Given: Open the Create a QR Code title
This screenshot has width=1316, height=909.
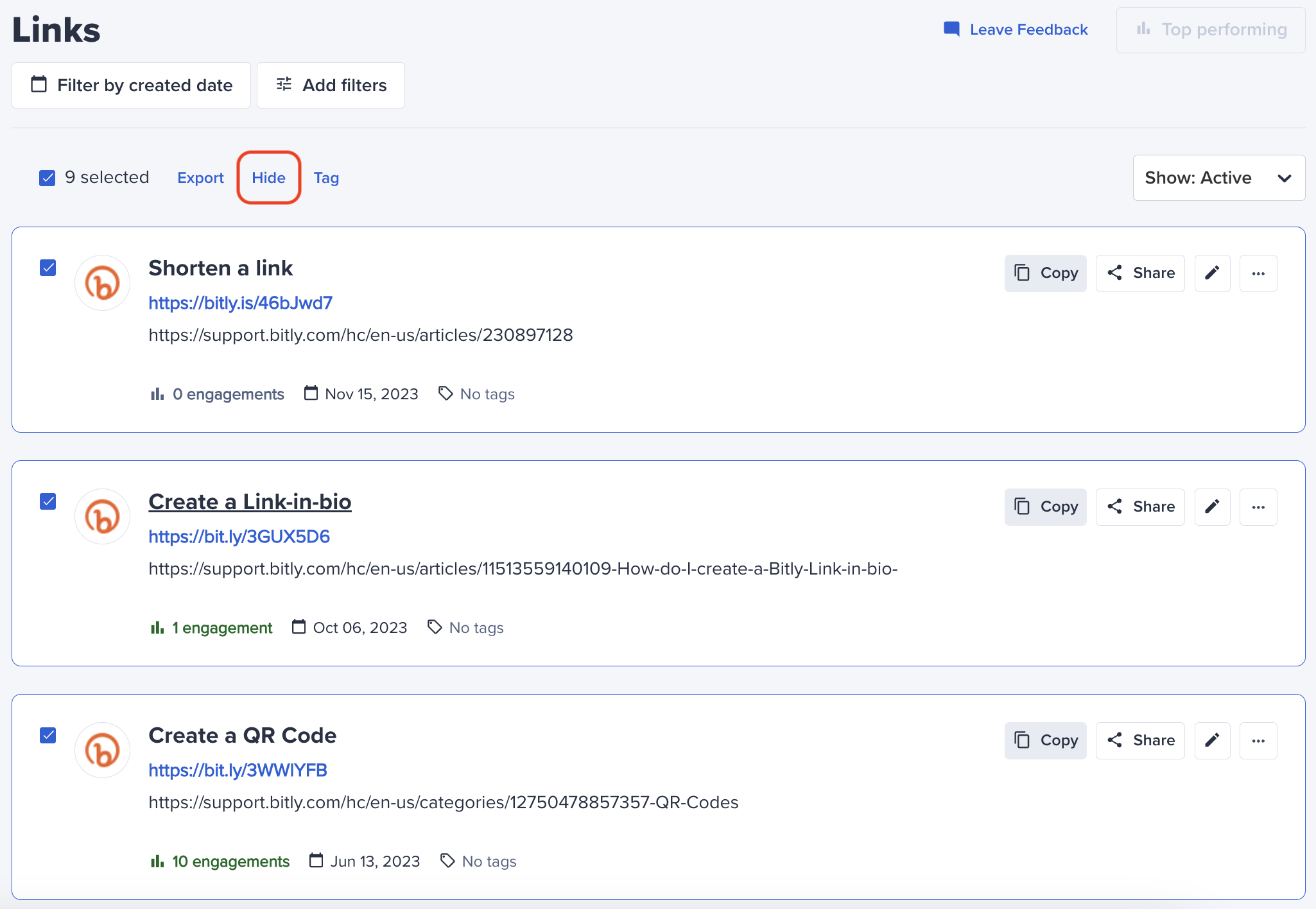Looking at the screenshot, I should pyautogui.click(x=242, y=735).
